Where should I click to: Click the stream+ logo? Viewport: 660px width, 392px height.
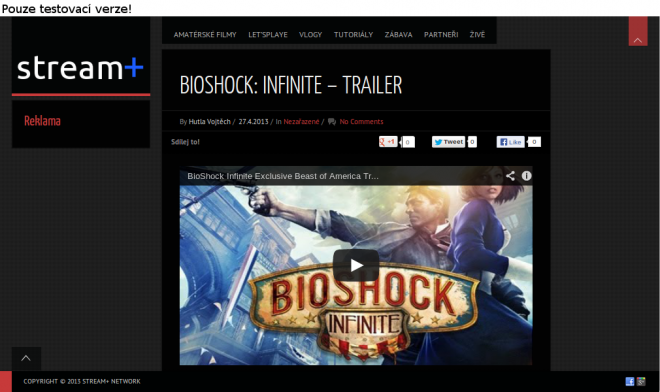pyautogui.click(x=80, y=67)
